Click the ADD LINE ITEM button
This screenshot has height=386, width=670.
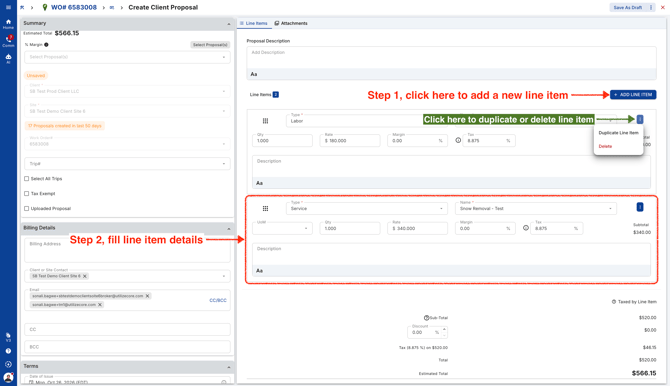(633, 94)
